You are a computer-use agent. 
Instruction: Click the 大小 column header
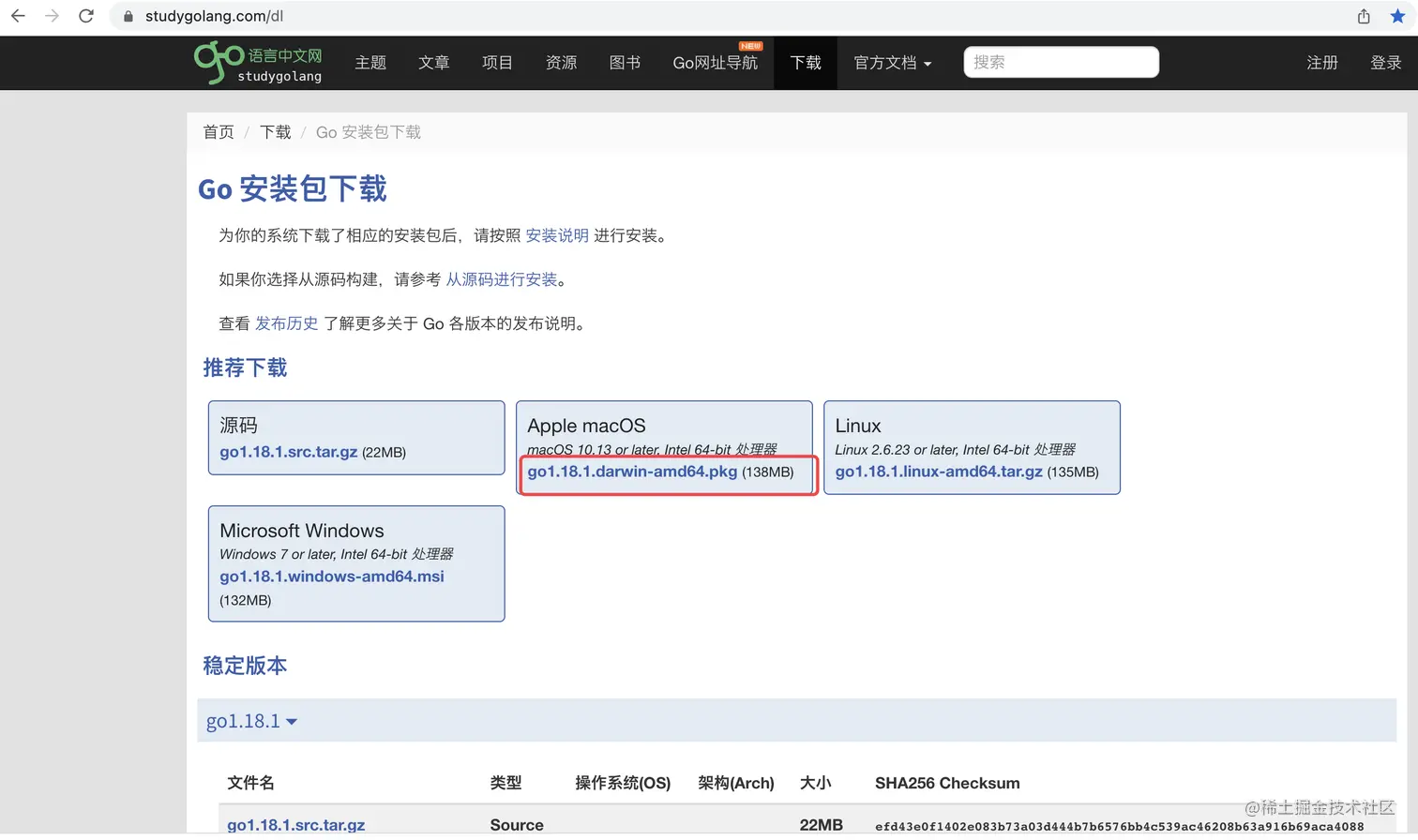(815, 783)
